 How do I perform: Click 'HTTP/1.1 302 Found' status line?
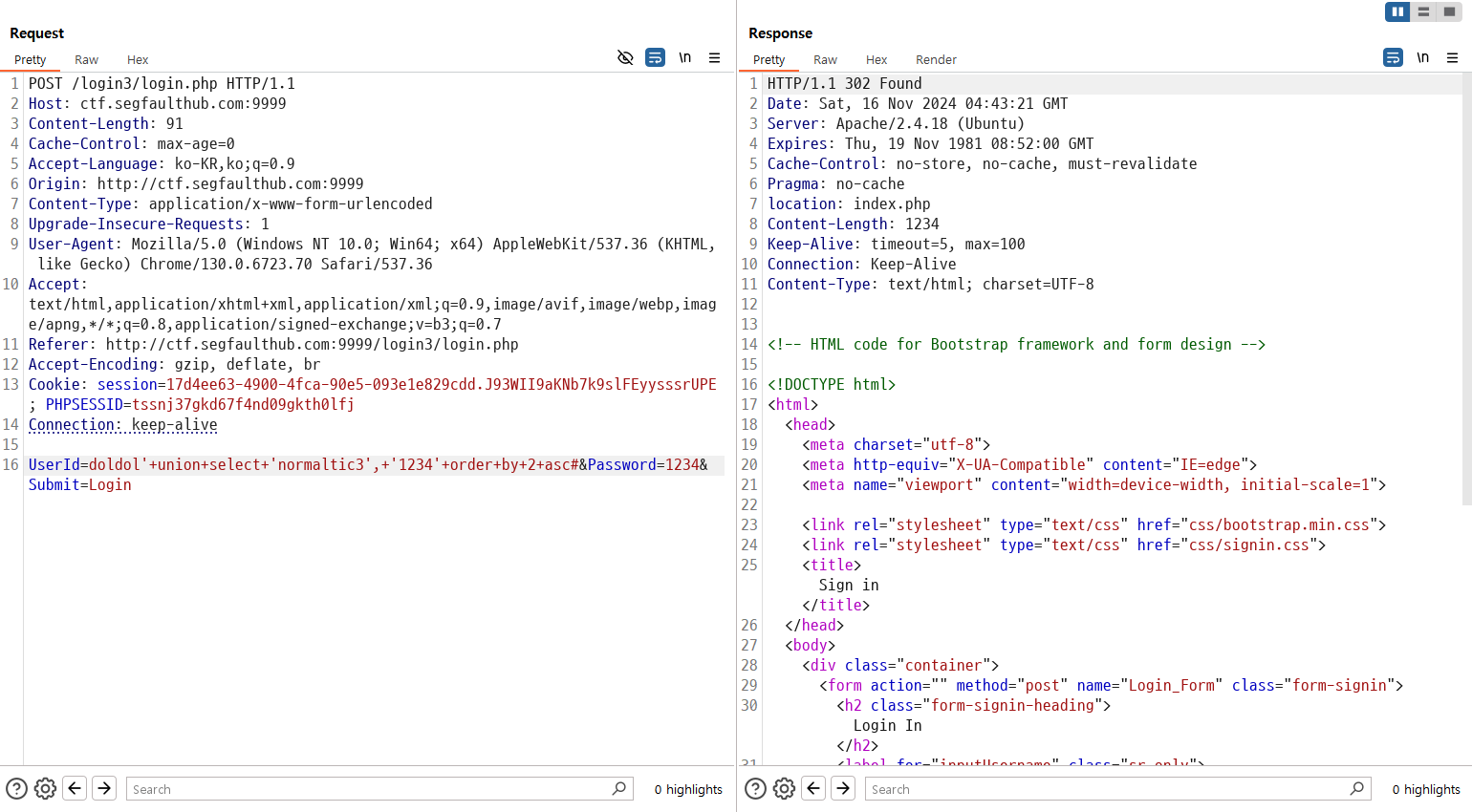pyautogui.click(x=845, y=83)
